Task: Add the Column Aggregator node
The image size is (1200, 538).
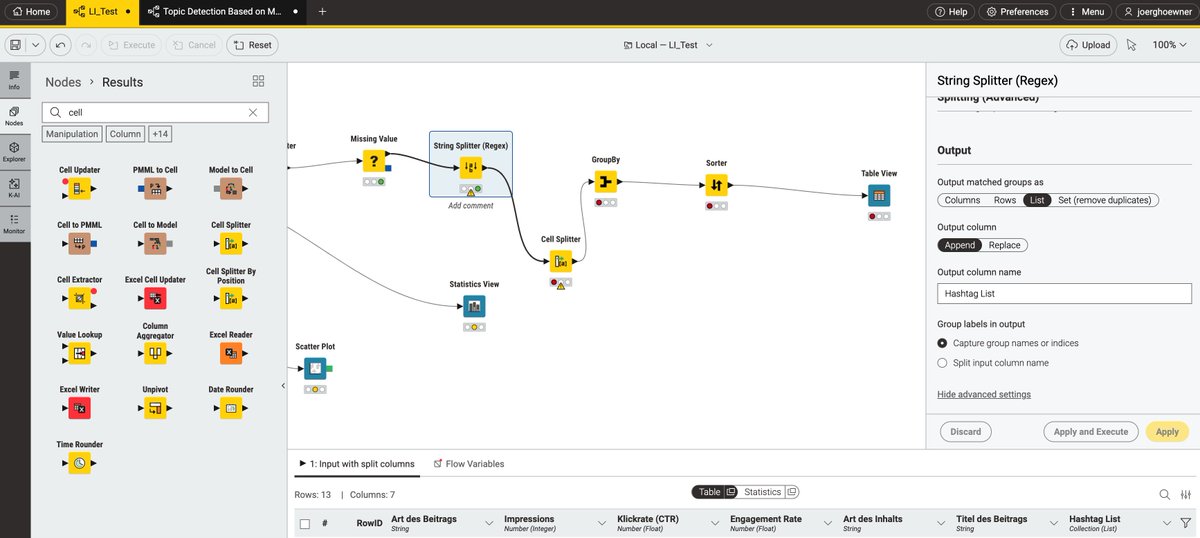Action: tap(155, 353)
